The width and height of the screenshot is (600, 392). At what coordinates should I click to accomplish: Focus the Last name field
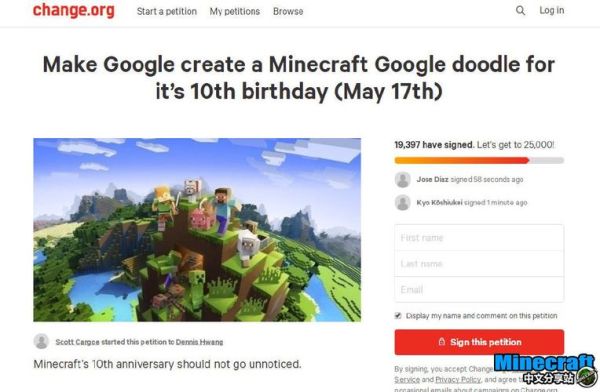479,264
